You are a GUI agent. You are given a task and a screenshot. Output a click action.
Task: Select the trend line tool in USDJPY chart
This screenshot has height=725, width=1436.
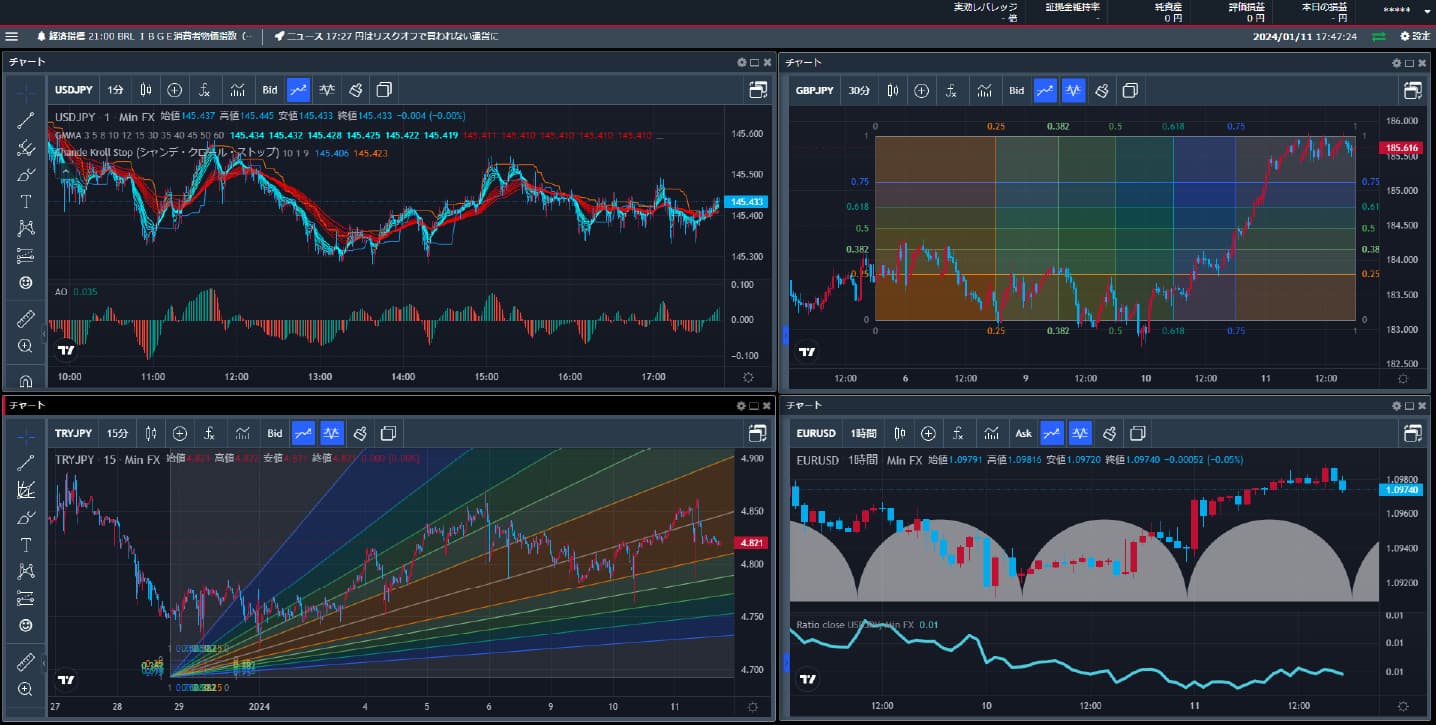coord(26,121)
